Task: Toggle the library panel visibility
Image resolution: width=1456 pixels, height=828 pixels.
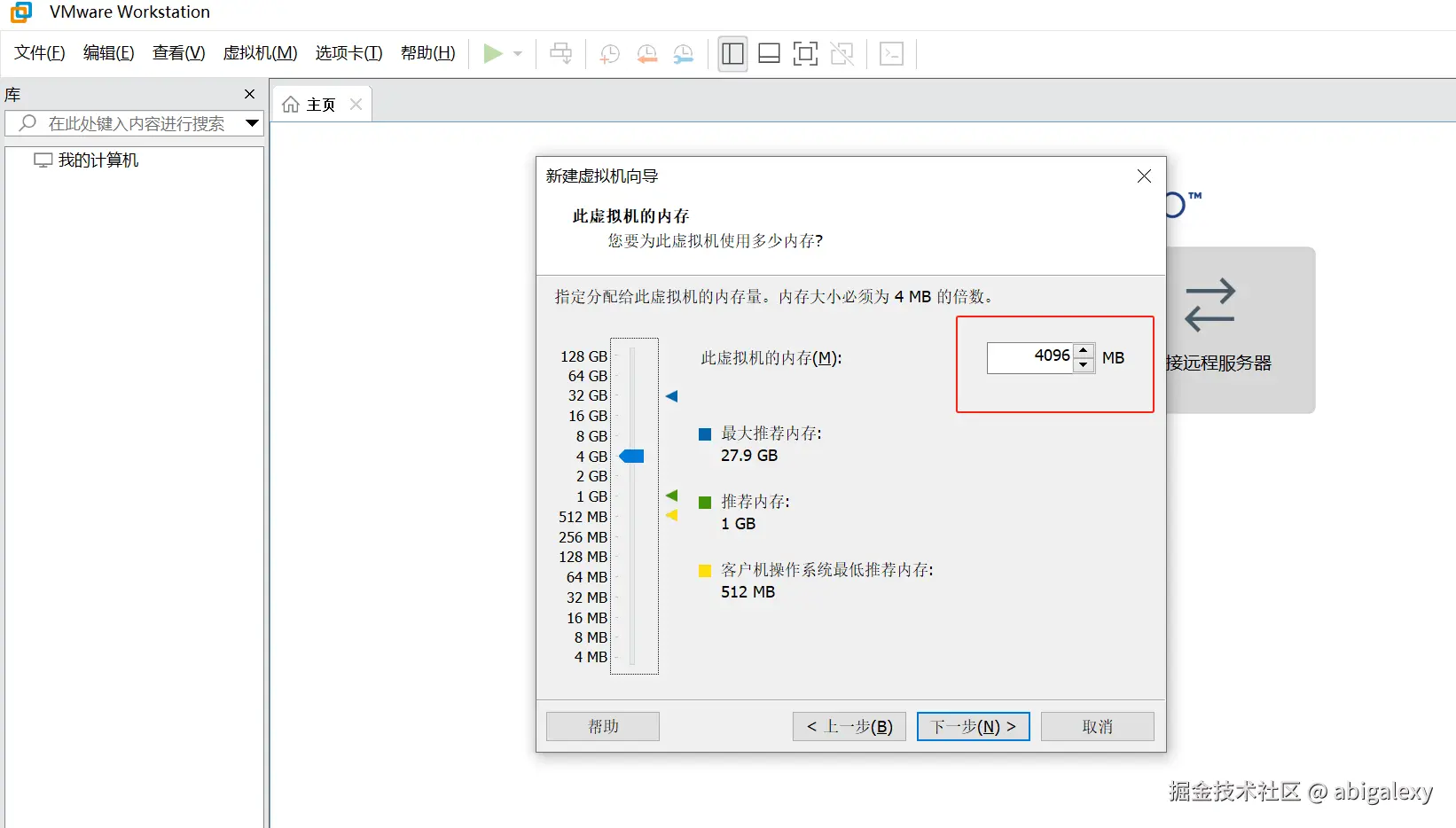Action: tap(732, 53)
